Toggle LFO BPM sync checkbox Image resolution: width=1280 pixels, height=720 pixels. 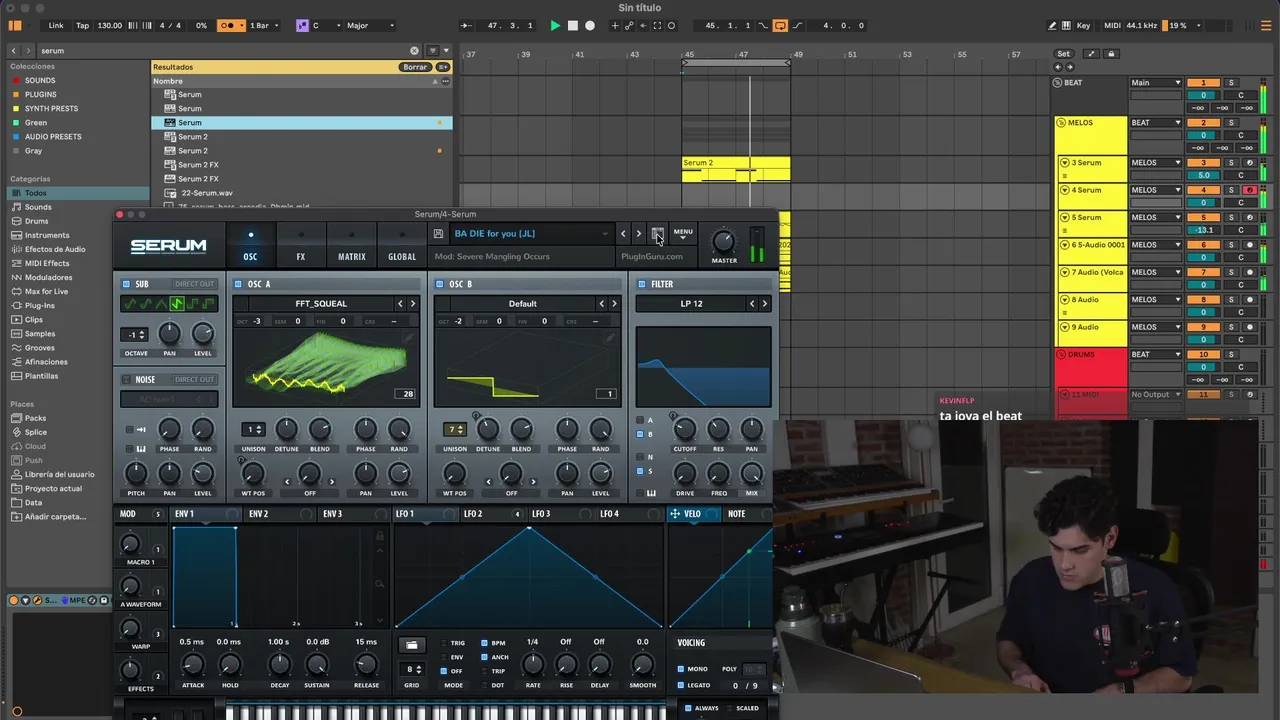click(485, 643)
